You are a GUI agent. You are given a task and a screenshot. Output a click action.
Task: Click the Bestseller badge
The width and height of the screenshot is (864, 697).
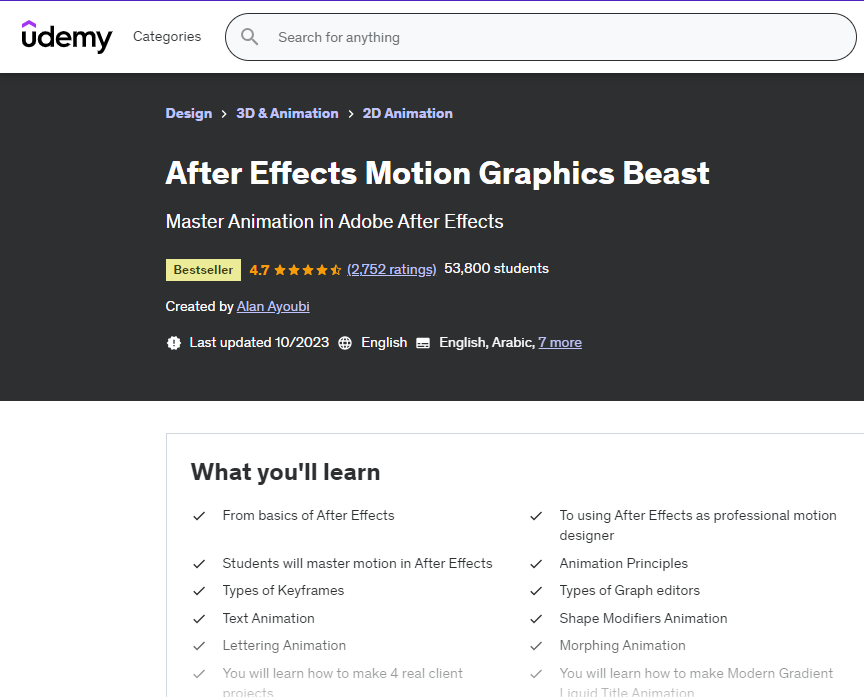(203, 269)
